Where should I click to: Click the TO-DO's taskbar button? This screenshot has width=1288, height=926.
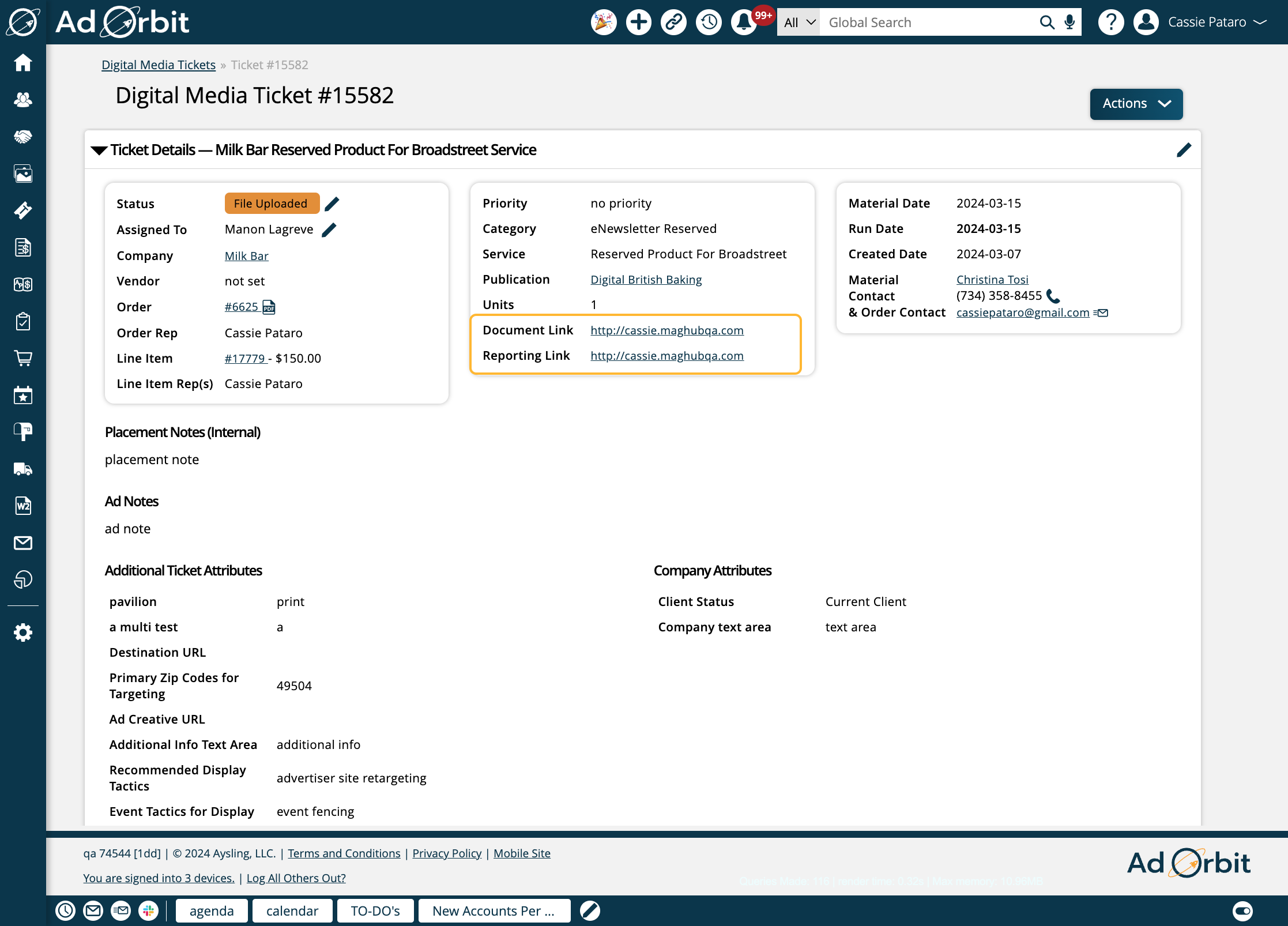(x=375, y=911)
